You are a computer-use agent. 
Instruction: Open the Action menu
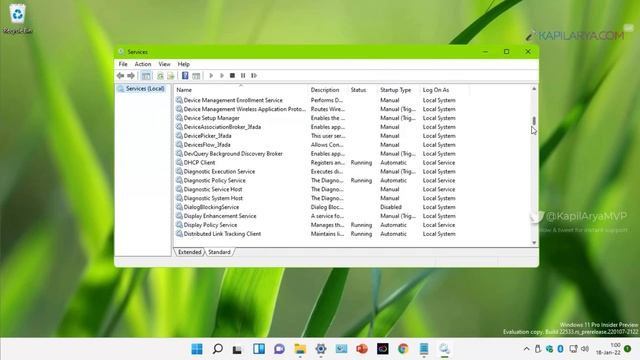(x=143, y=64)
